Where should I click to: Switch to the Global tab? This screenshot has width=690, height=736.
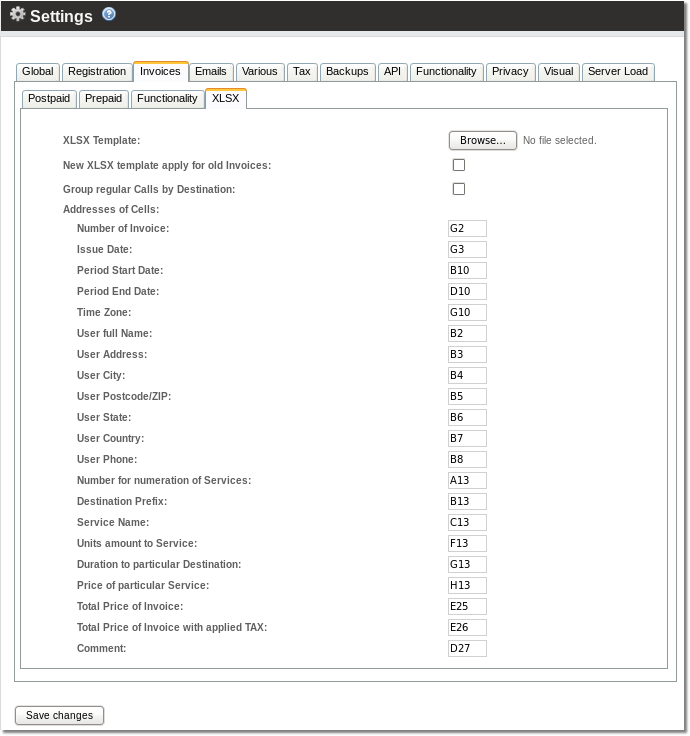point(38,72)
